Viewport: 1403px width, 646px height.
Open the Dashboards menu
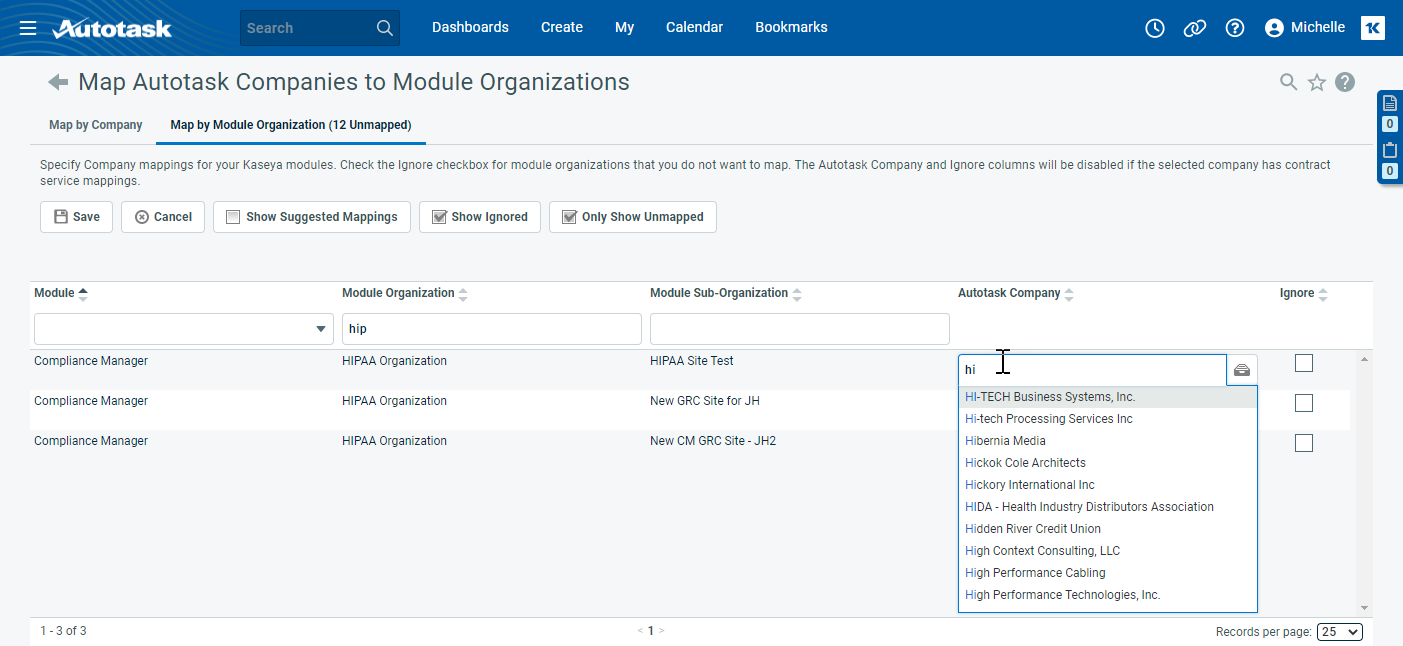pyautogui.click(x=470, y=28)
